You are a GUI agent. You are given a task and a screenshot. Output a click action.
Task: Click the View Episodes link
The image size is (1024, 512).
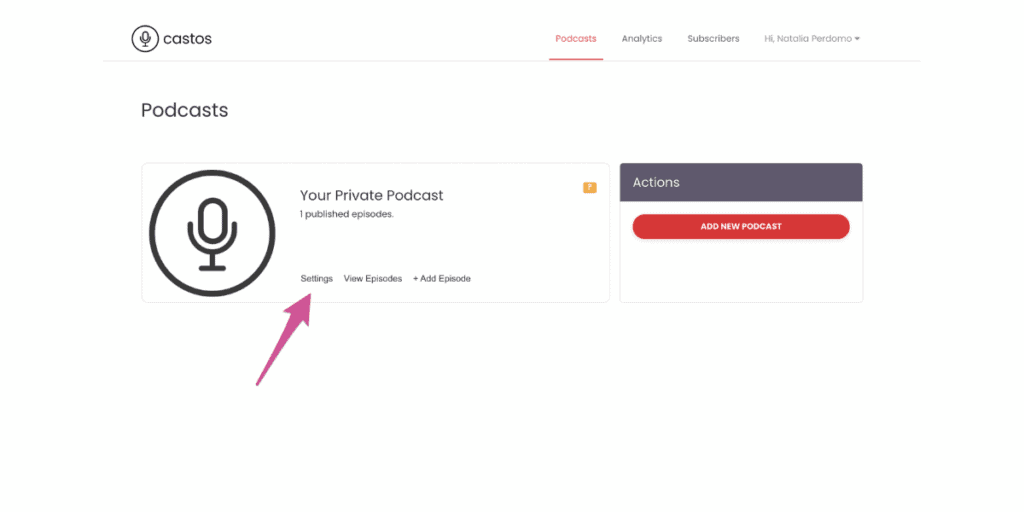(x=373, y=278)
